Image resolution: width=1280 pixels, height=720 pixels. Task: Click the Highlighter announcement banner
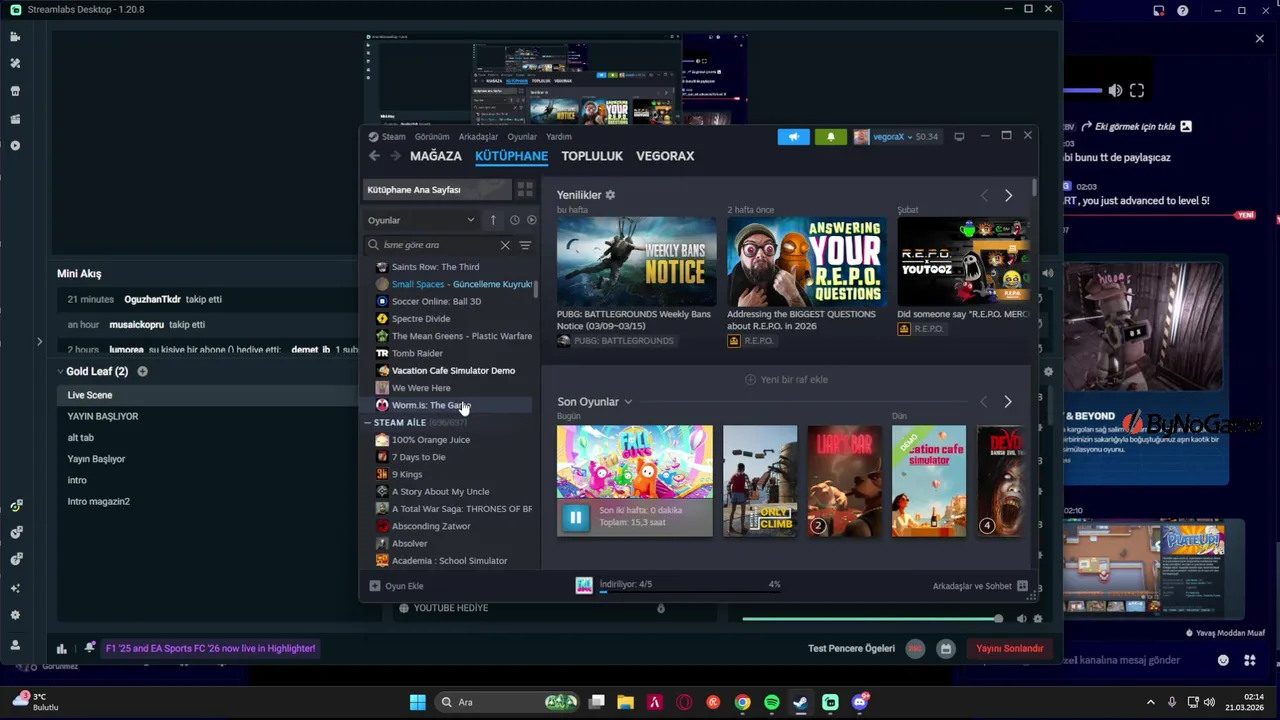click(x=210, y=648)
